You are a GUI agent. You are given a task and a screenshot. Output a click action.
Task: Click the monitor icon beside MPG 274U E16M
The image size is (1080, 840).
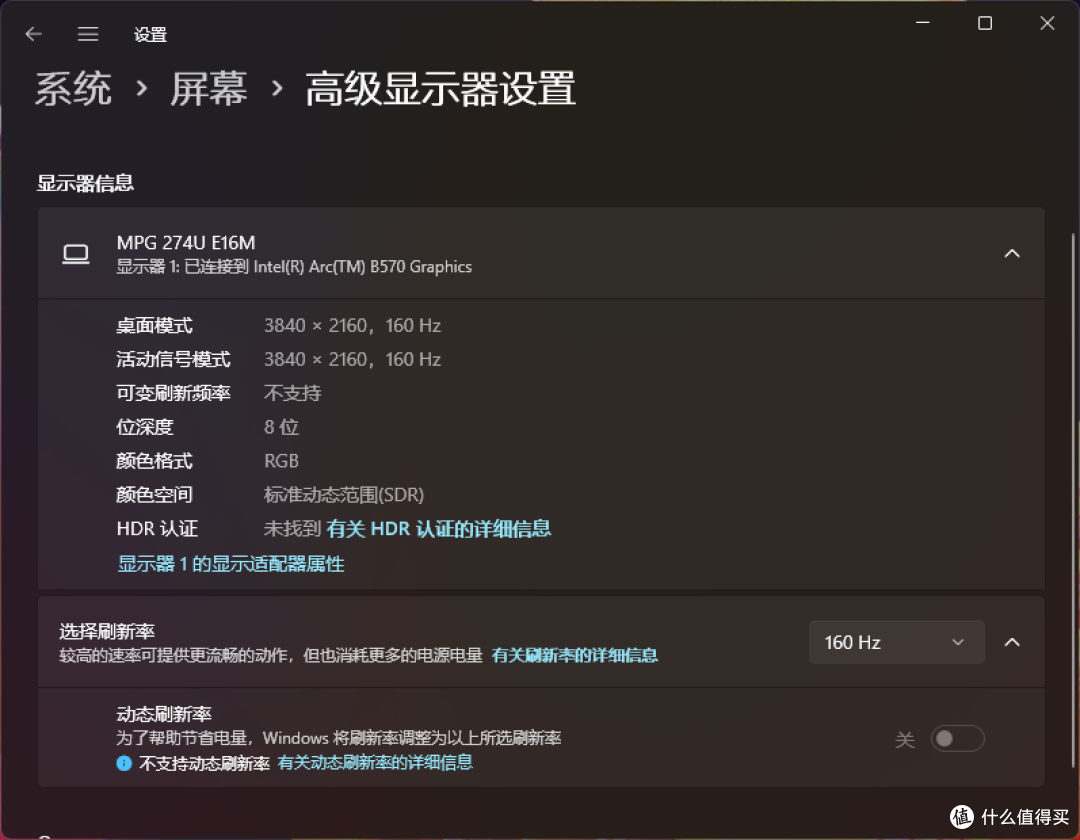click(x=76, y=254)
